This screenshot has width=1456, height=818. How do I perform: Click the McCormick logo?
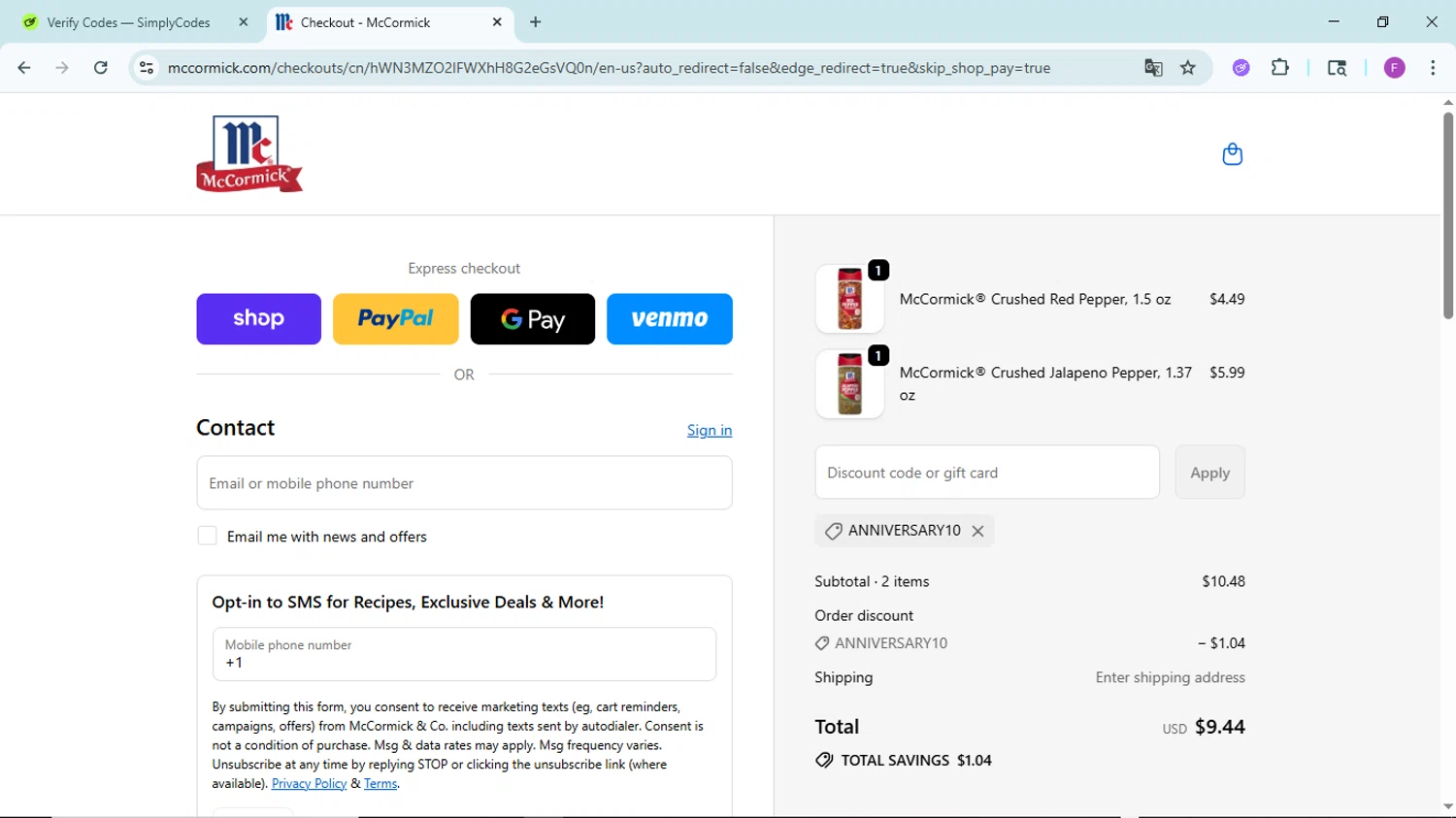point(249,154)
